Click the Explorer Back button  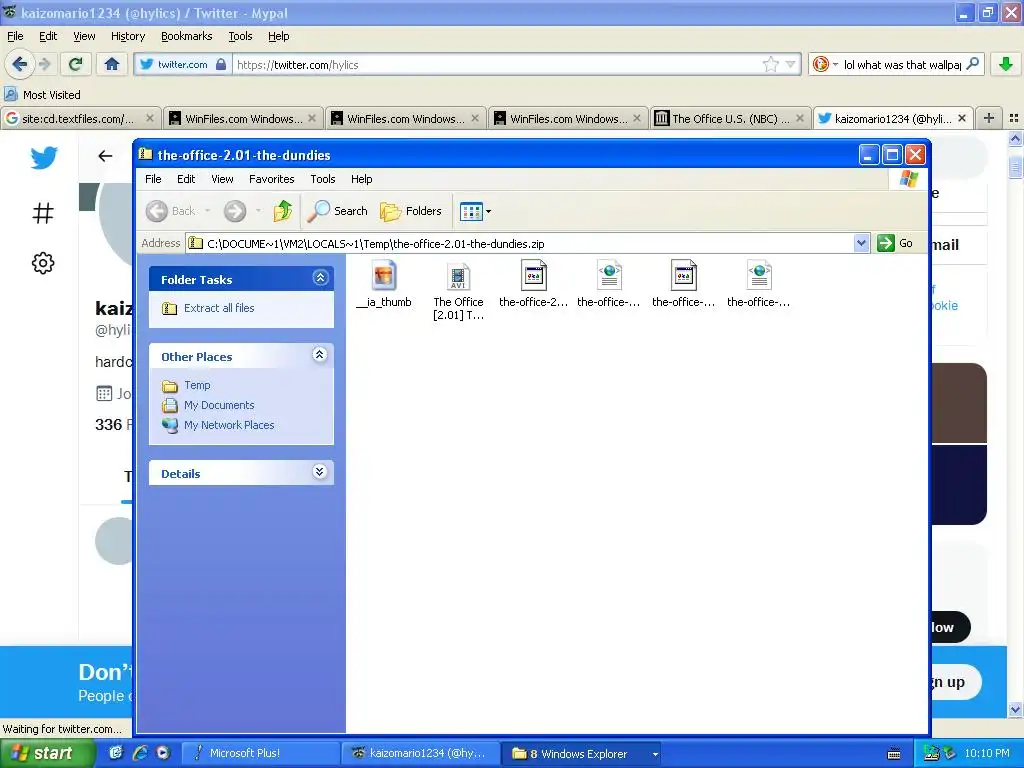[170, 211]
